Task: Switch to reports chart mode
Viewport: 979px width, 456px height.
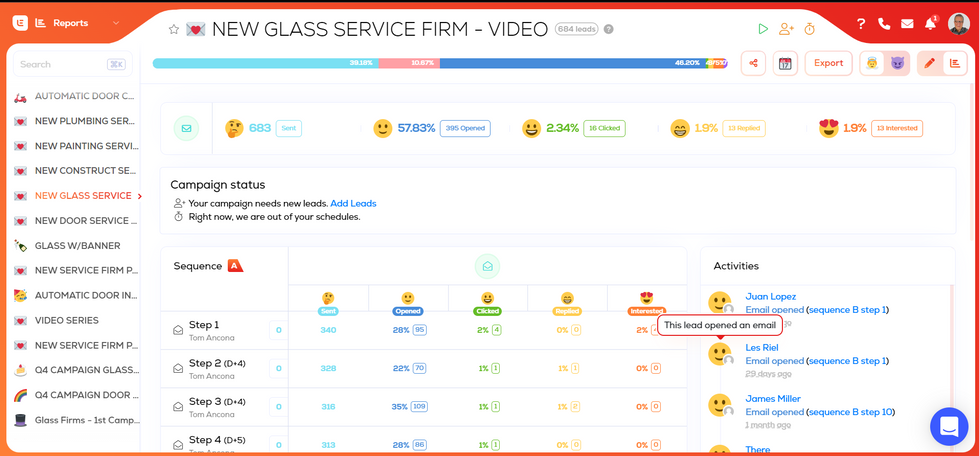Action: pos(954,63)
